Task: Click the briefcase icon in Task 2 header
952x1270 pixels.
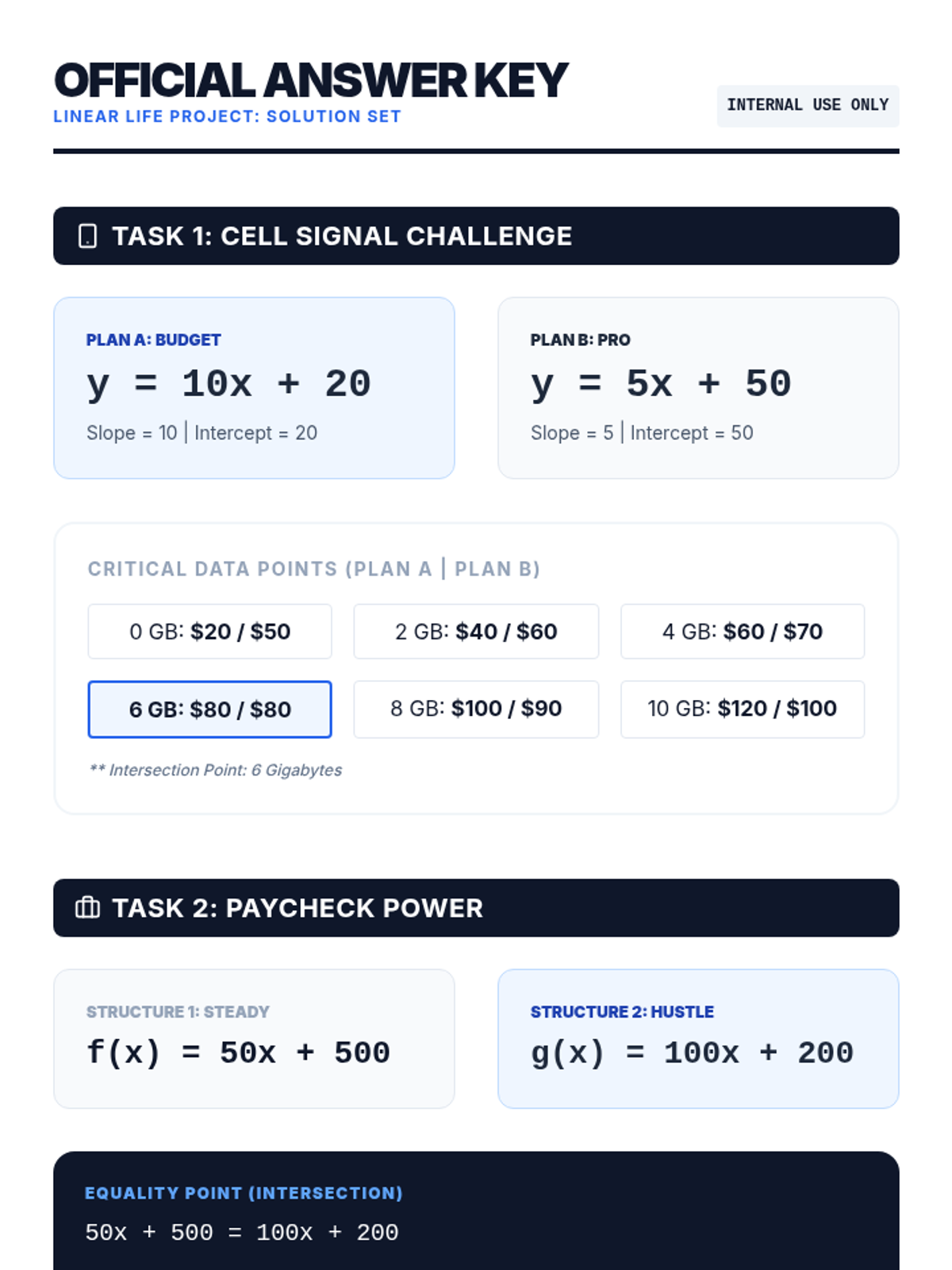Action: (x=87, y=907)
